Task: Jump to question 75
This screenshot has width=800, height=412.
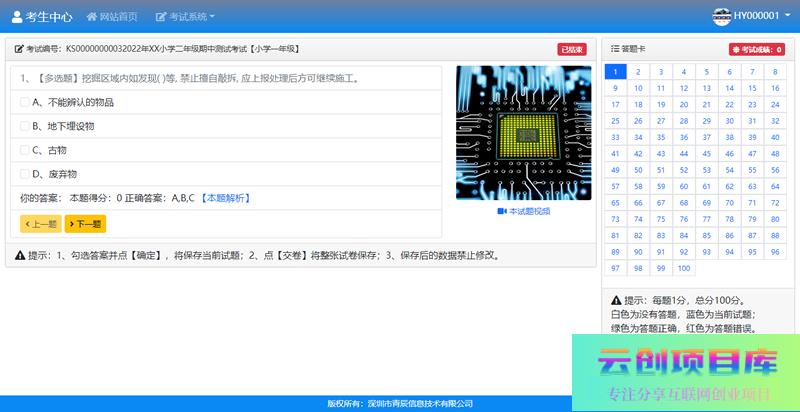Action: (x=661, y=219)
